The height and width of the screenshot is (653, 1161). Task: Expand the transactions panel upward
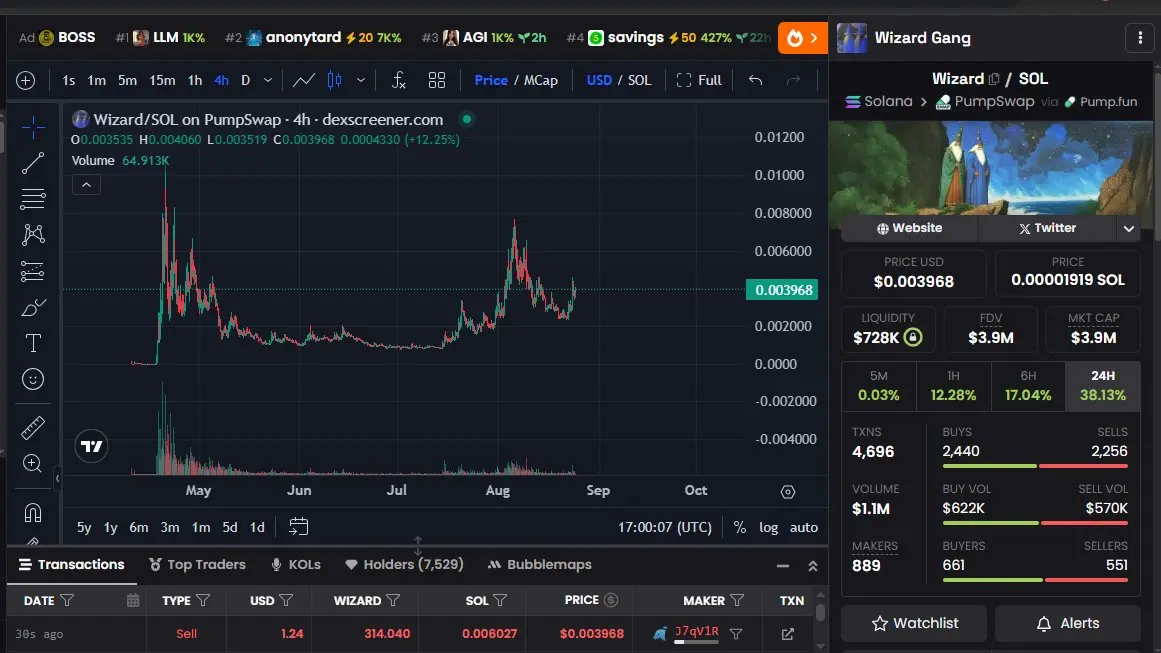coord(812,566)
